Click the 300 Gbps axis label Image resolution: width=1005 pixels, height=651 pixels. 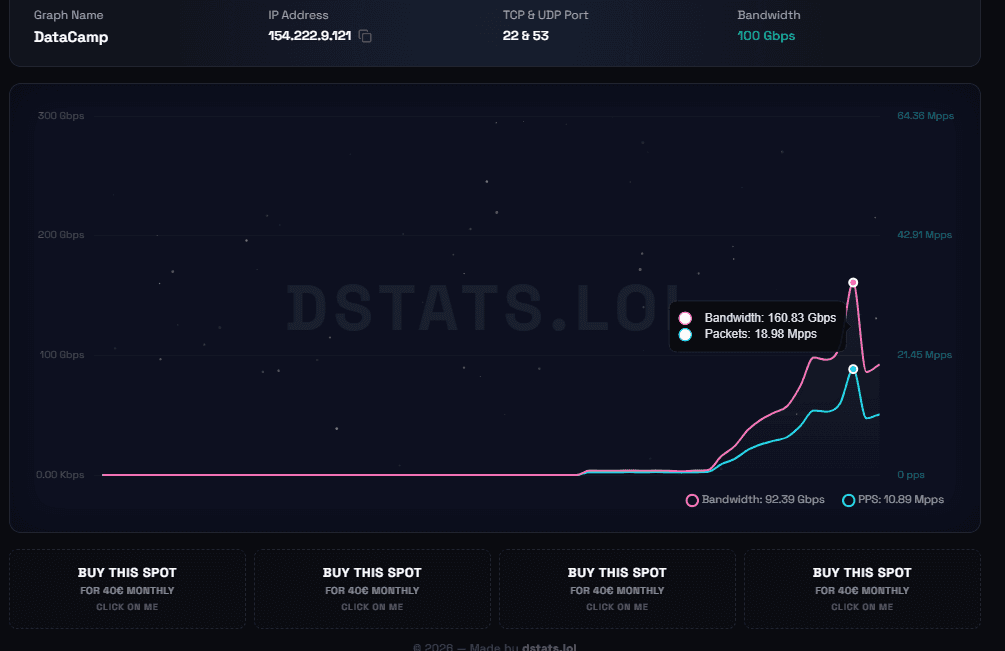pos(61,116)
